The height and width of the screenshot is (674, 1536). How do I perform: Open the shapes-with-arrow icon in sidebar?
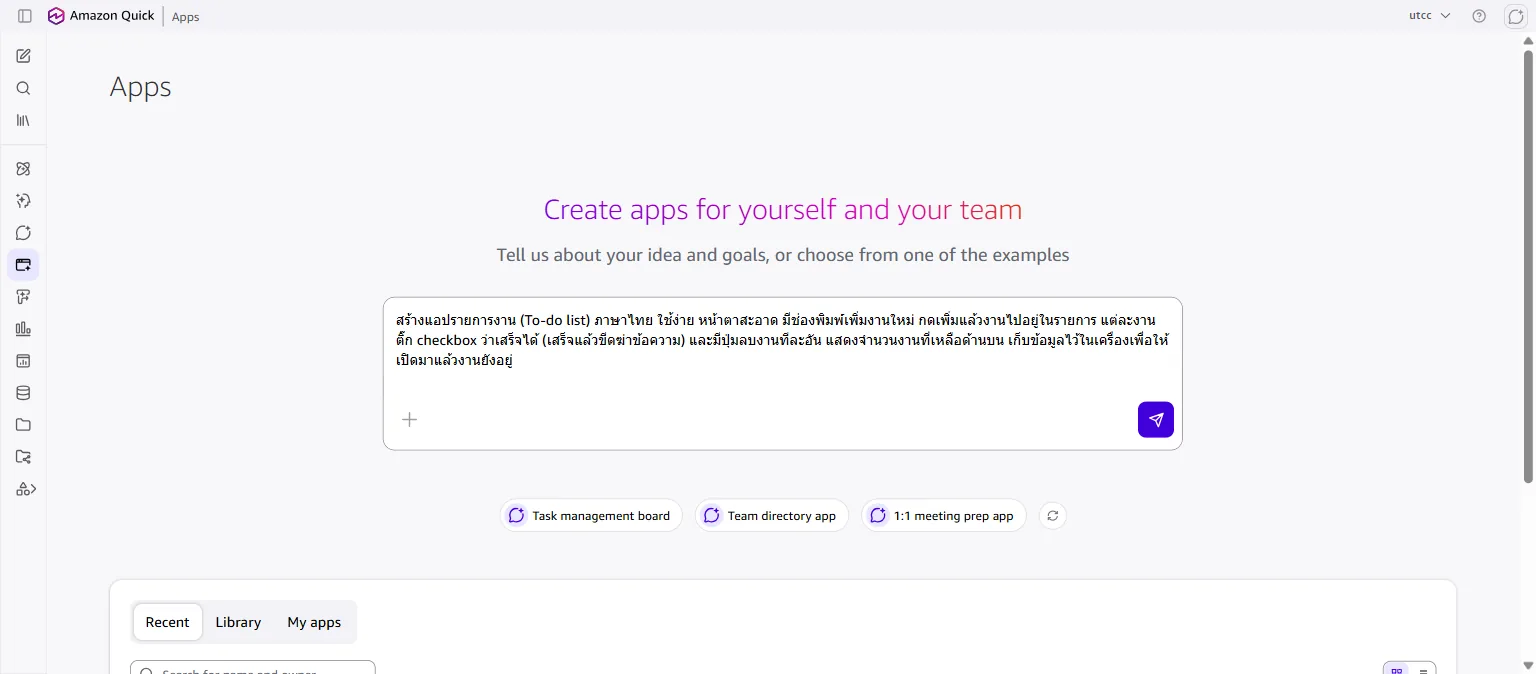[25, 489]
